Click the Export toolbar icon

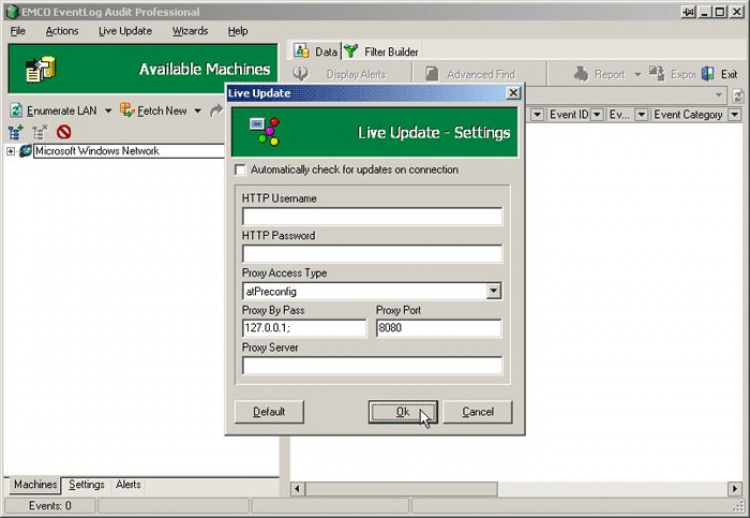tap(657, 74)
